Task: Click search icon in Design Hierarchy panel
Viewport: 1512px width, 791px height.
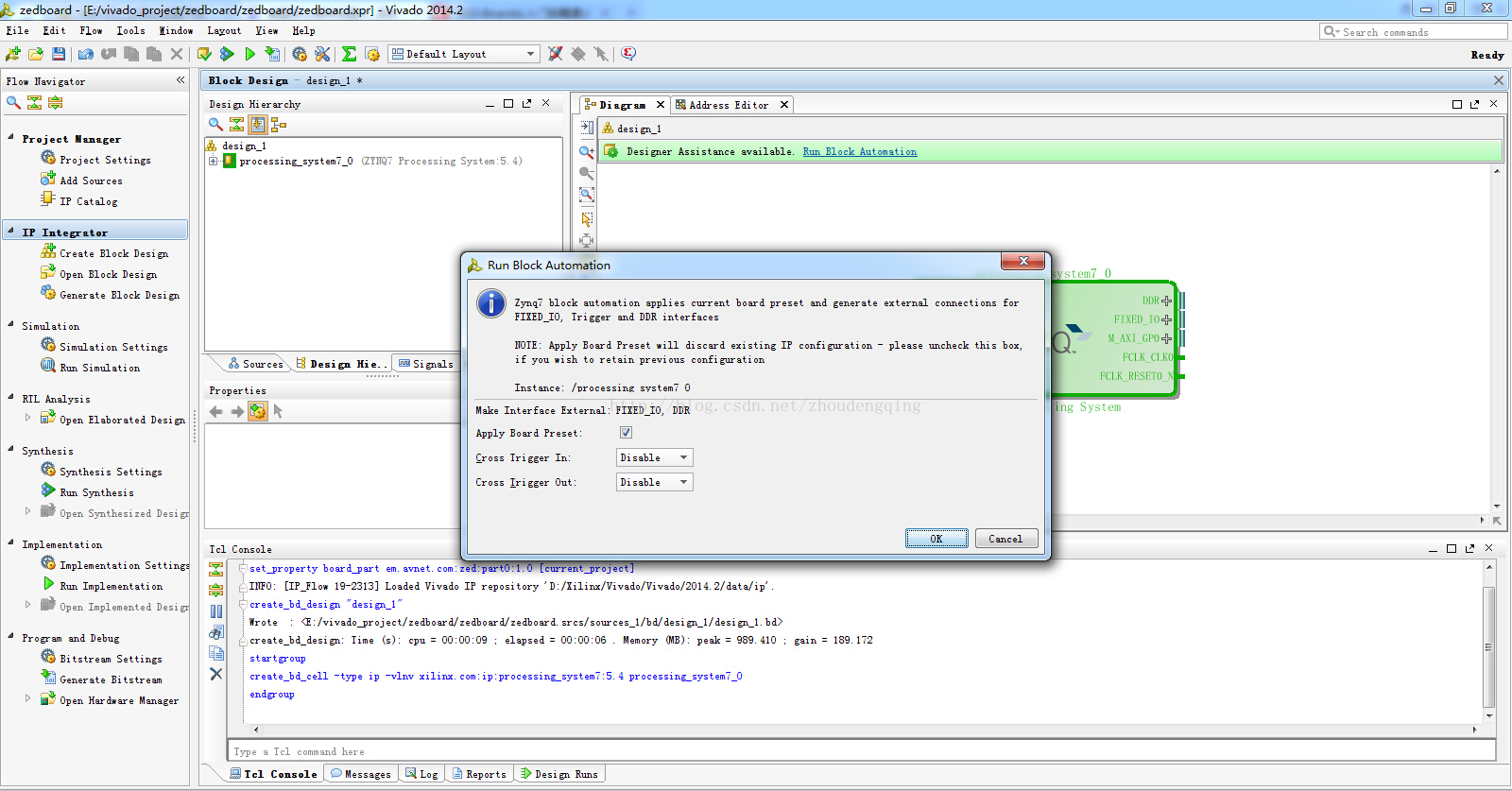Action: 215,124
